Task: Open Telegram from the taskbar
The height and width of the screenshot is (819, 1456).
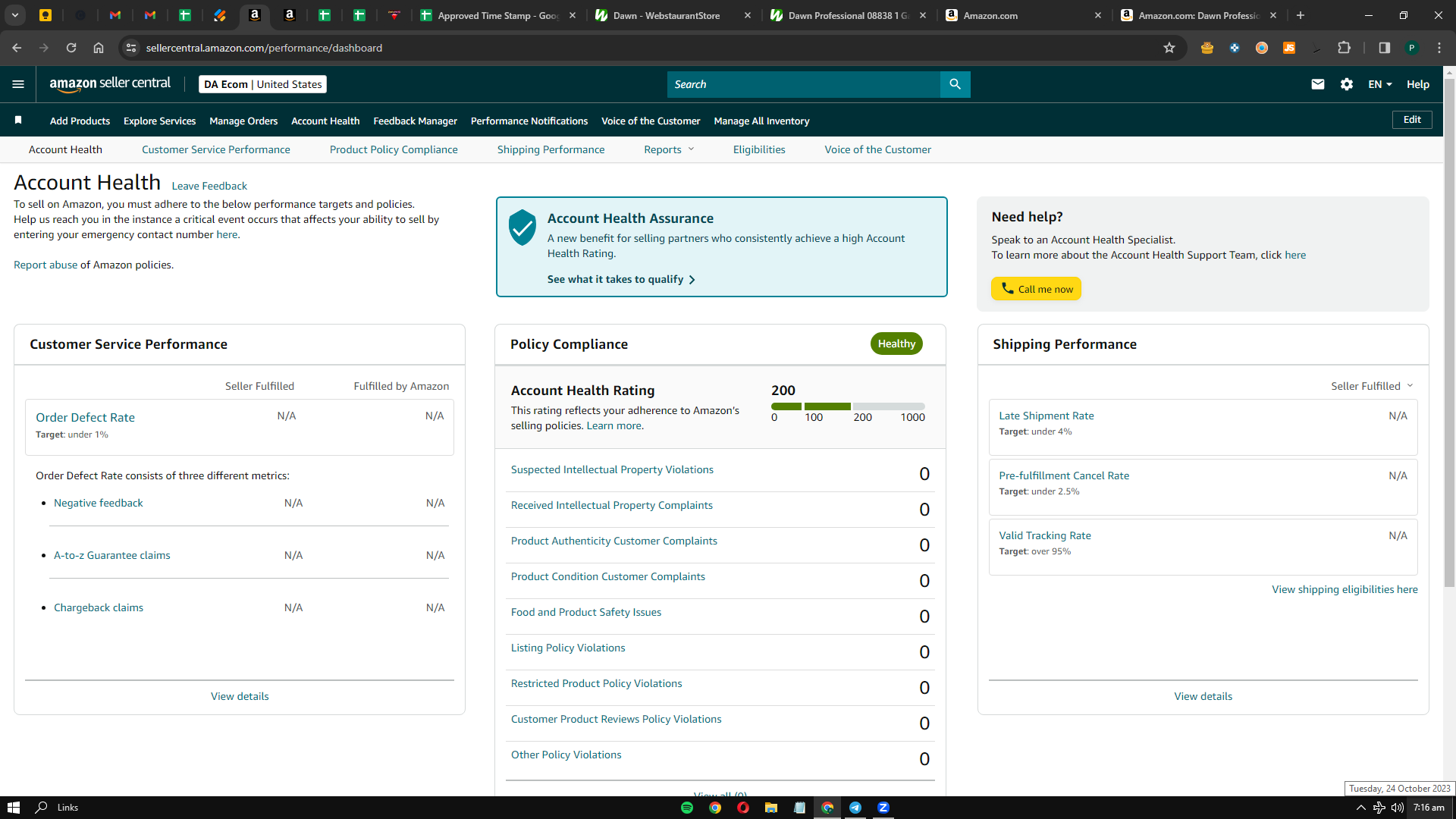Action: tap(855, 808)
